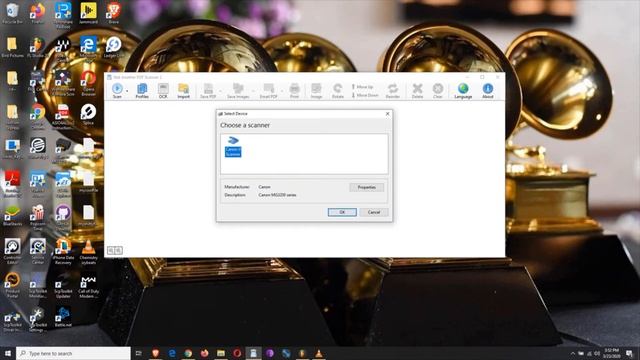Select the Recycle Bin desktop icon
640x360 pixels.
[13, 13]
